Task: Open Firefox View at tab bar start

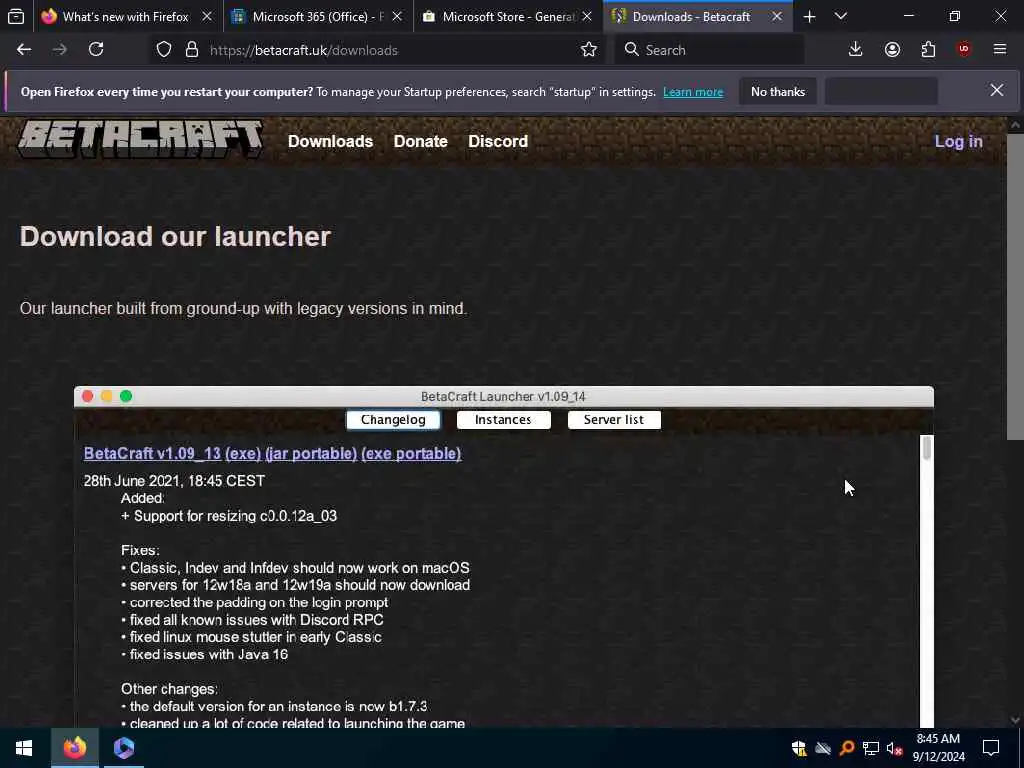Action: pos(16,16)
